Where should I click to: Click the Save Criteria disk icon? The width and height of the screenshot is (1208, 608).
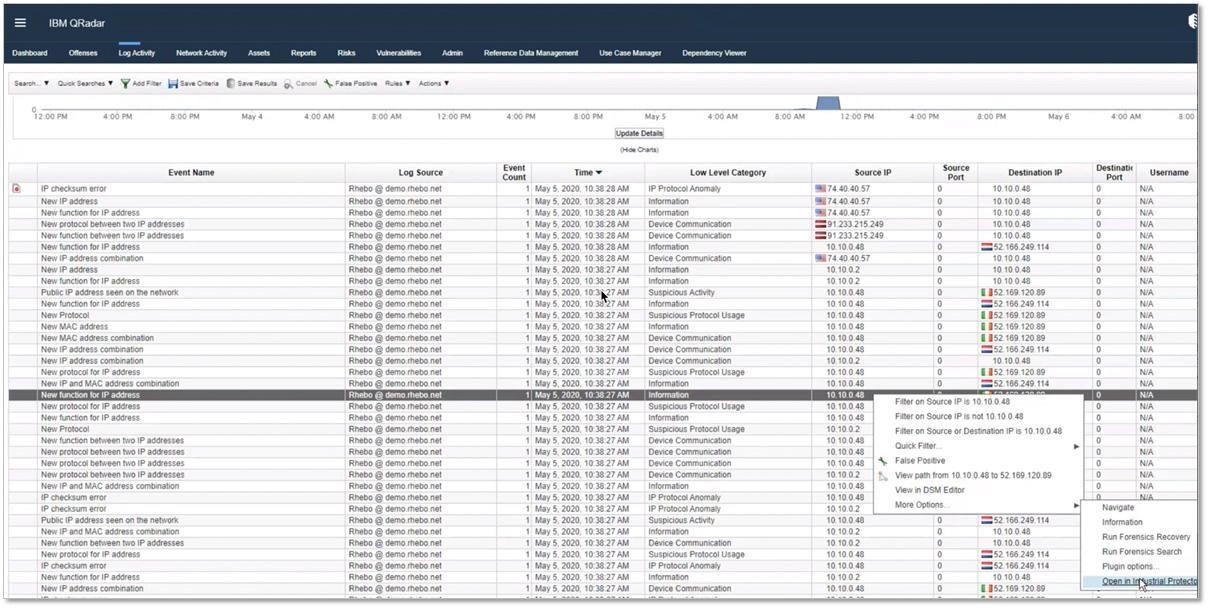[x=173, y=84]
